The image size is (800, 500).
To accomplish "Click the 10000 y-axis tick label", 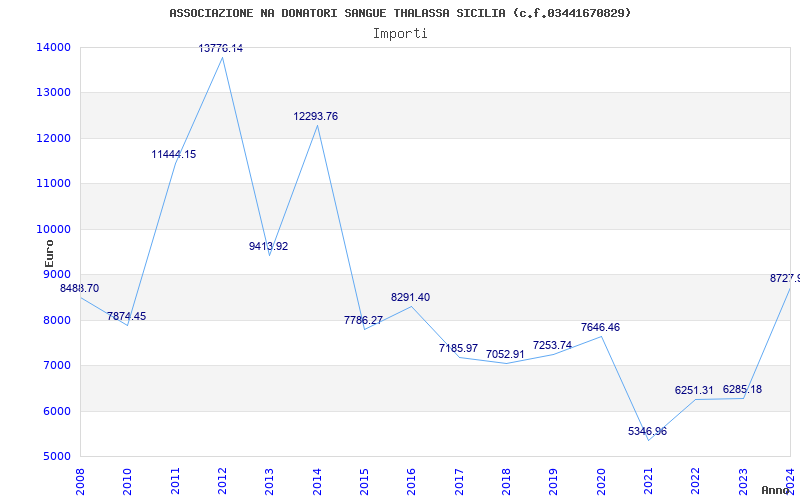I will pos(53,229).
